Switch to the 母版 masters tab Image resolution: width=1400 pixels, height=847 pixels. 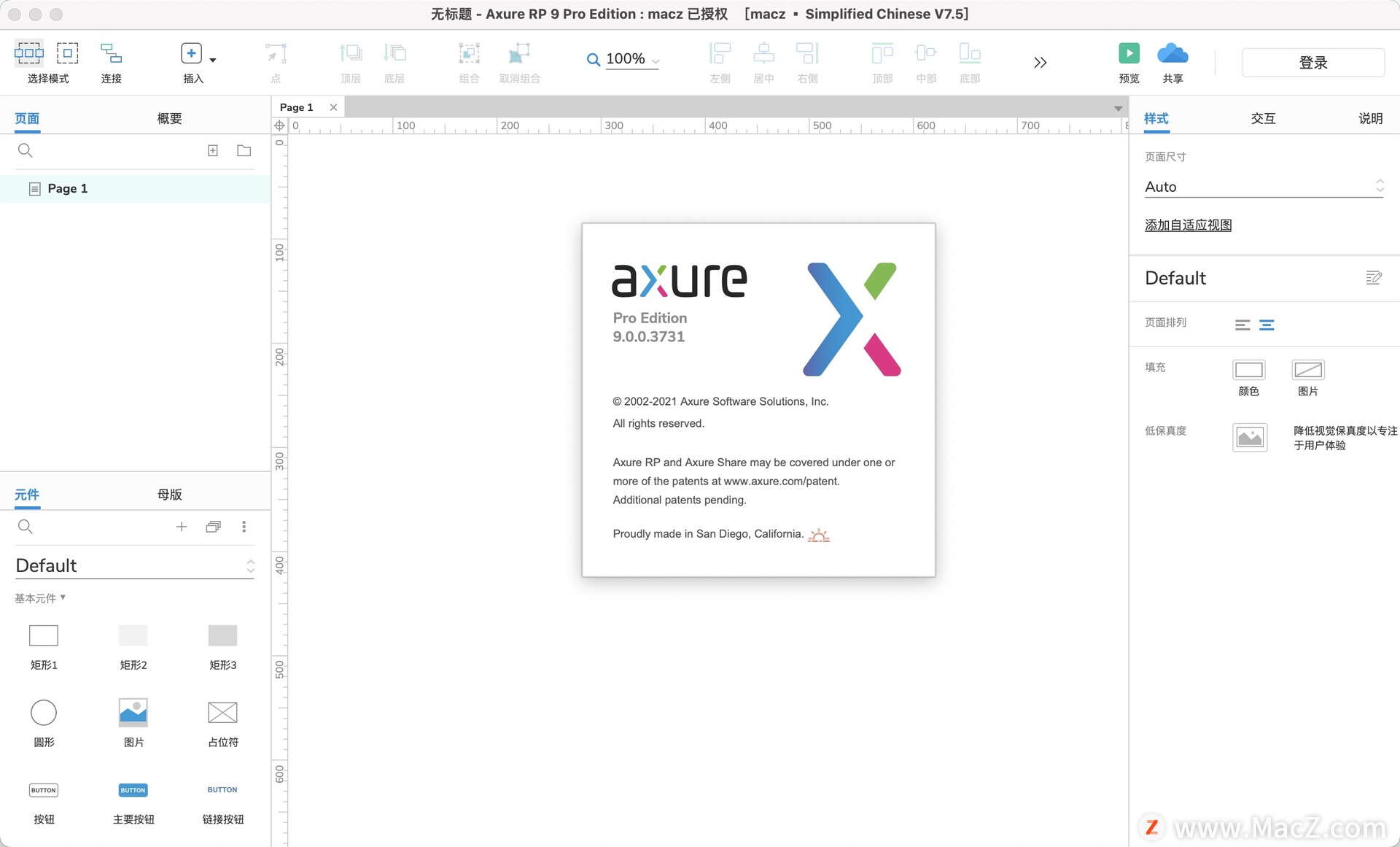[169, 494]
